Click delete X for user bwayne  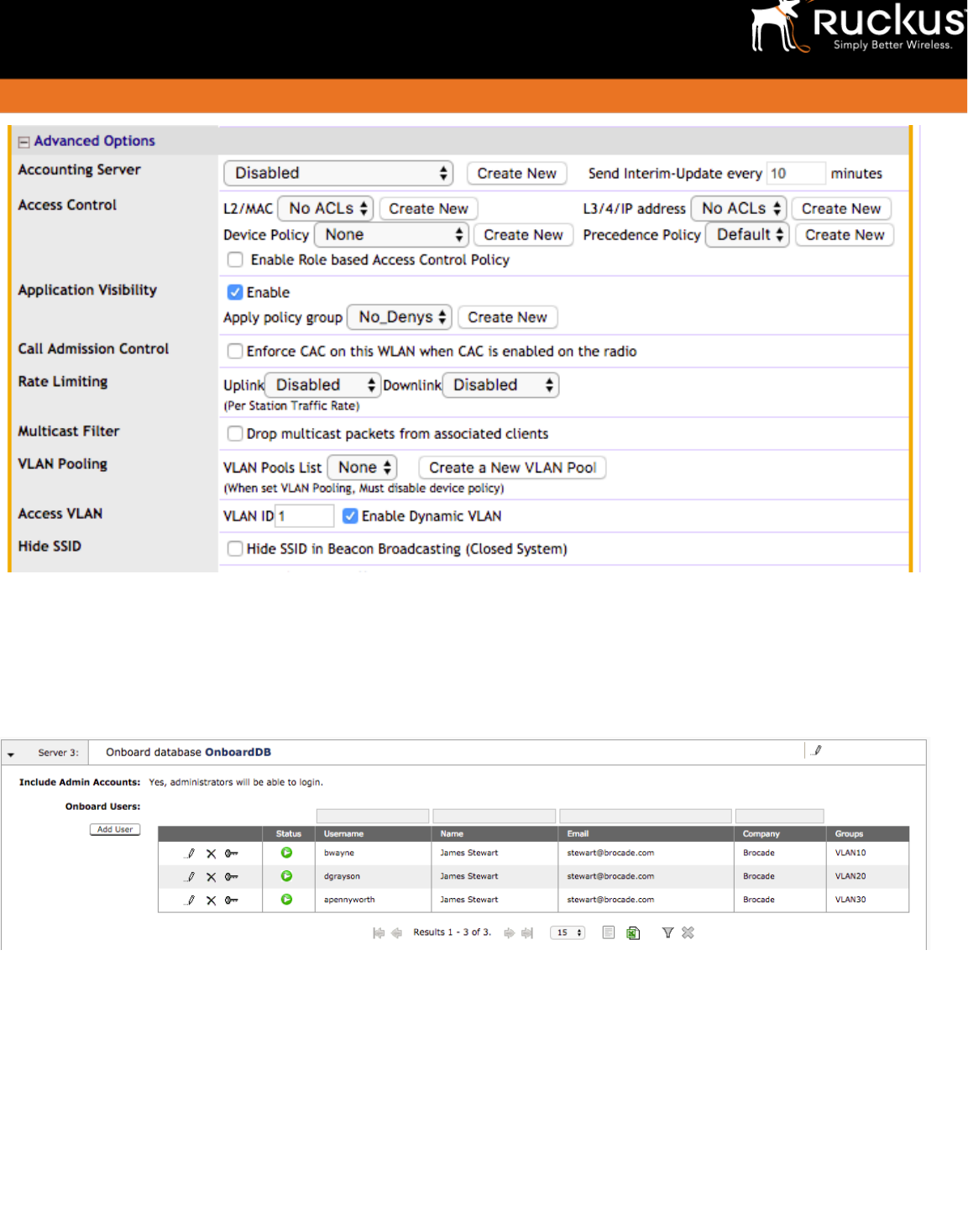[x=211, y=854]
